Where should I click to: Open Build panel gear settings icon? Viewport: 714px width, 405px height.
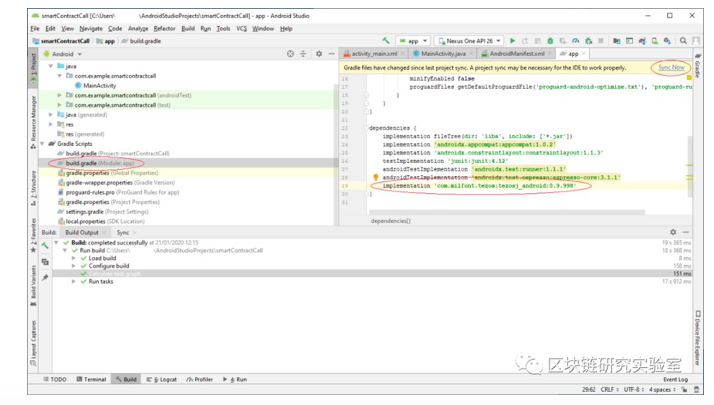[673, 232]
